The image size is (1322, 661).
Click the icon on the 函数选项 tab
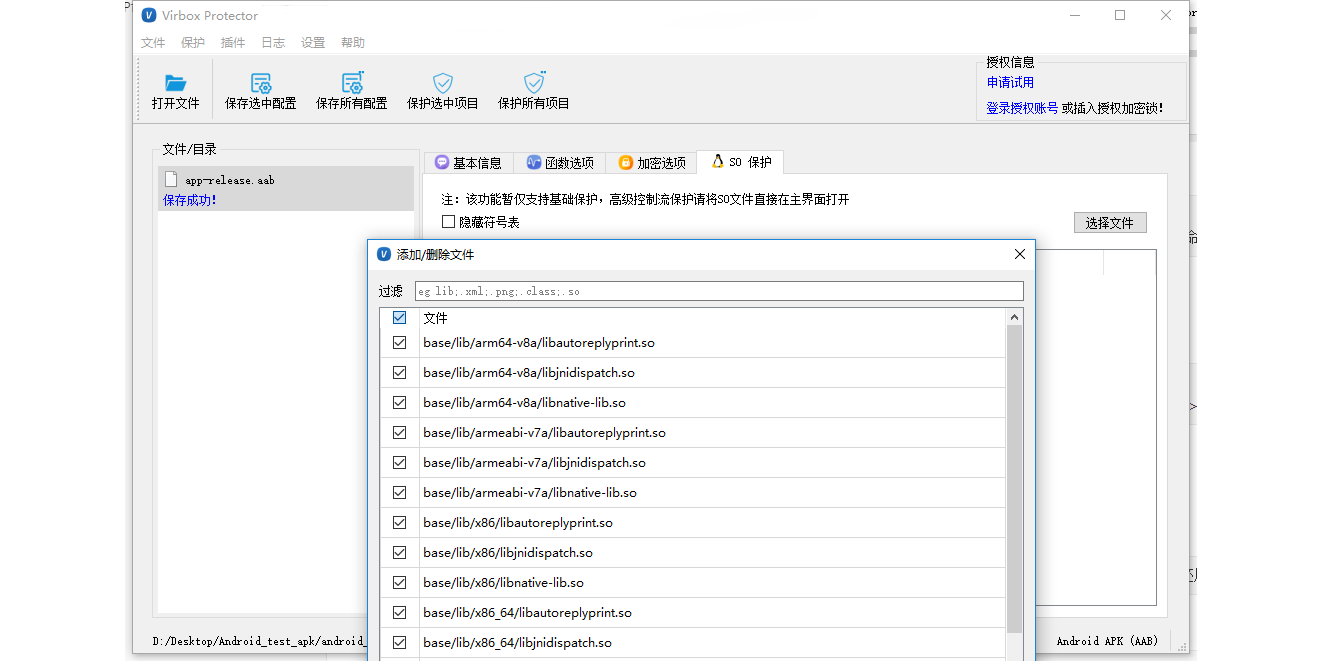click(533, 161)
